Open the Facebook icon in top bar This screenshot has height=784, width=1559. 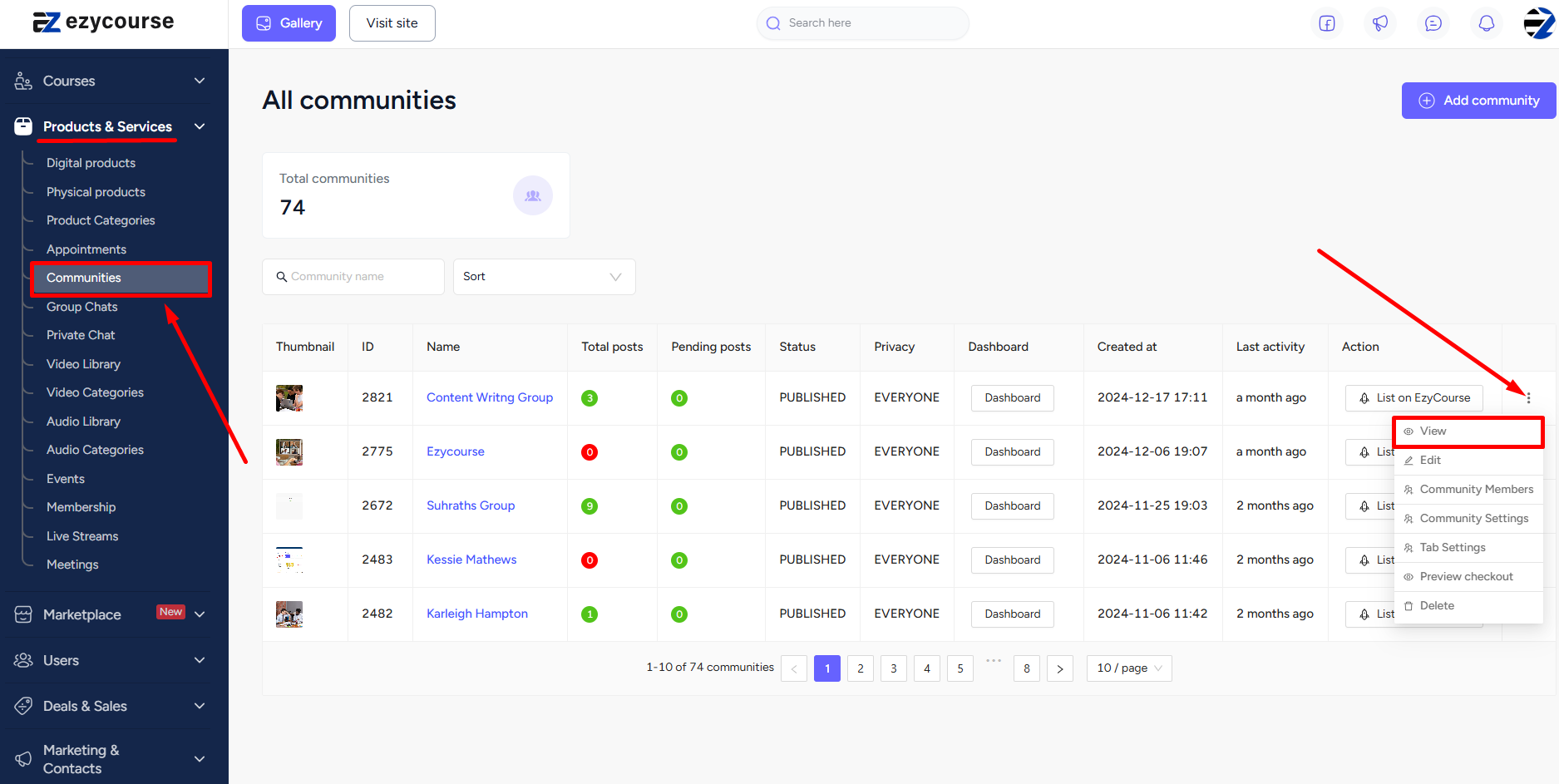tap(1327, 23)
